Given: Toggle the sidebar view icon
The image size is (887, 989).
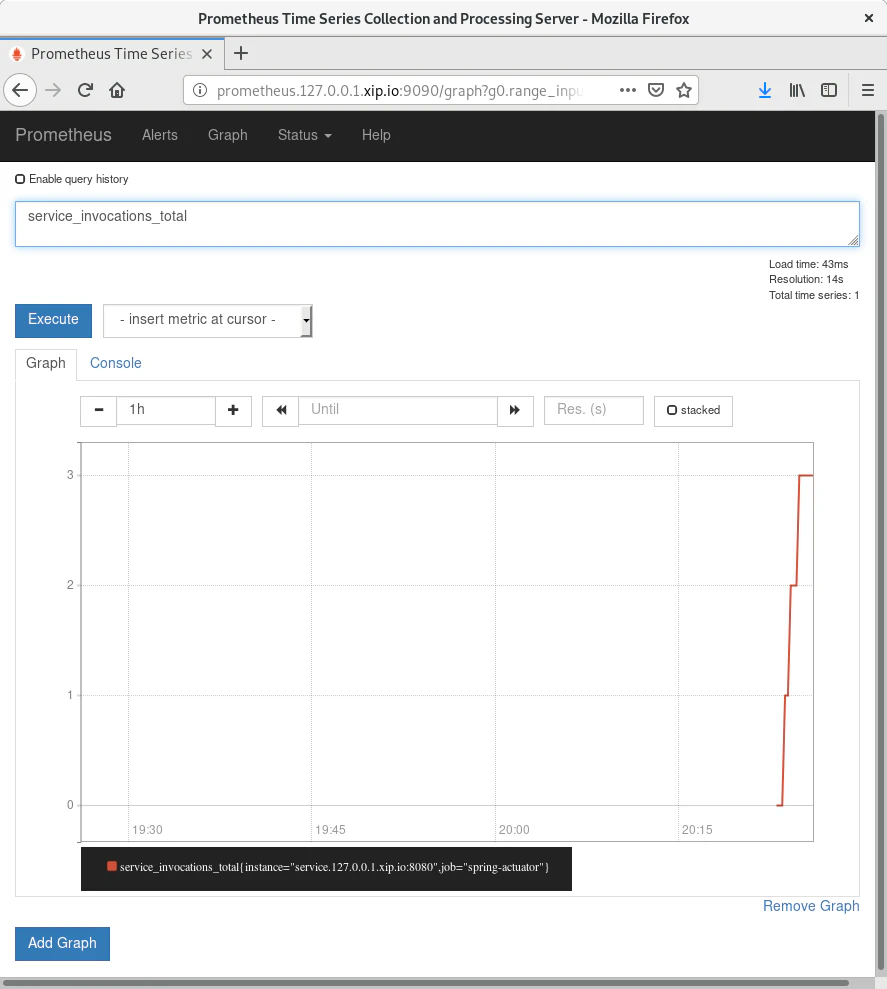Looking at the screenshot, I should (829, 90).
